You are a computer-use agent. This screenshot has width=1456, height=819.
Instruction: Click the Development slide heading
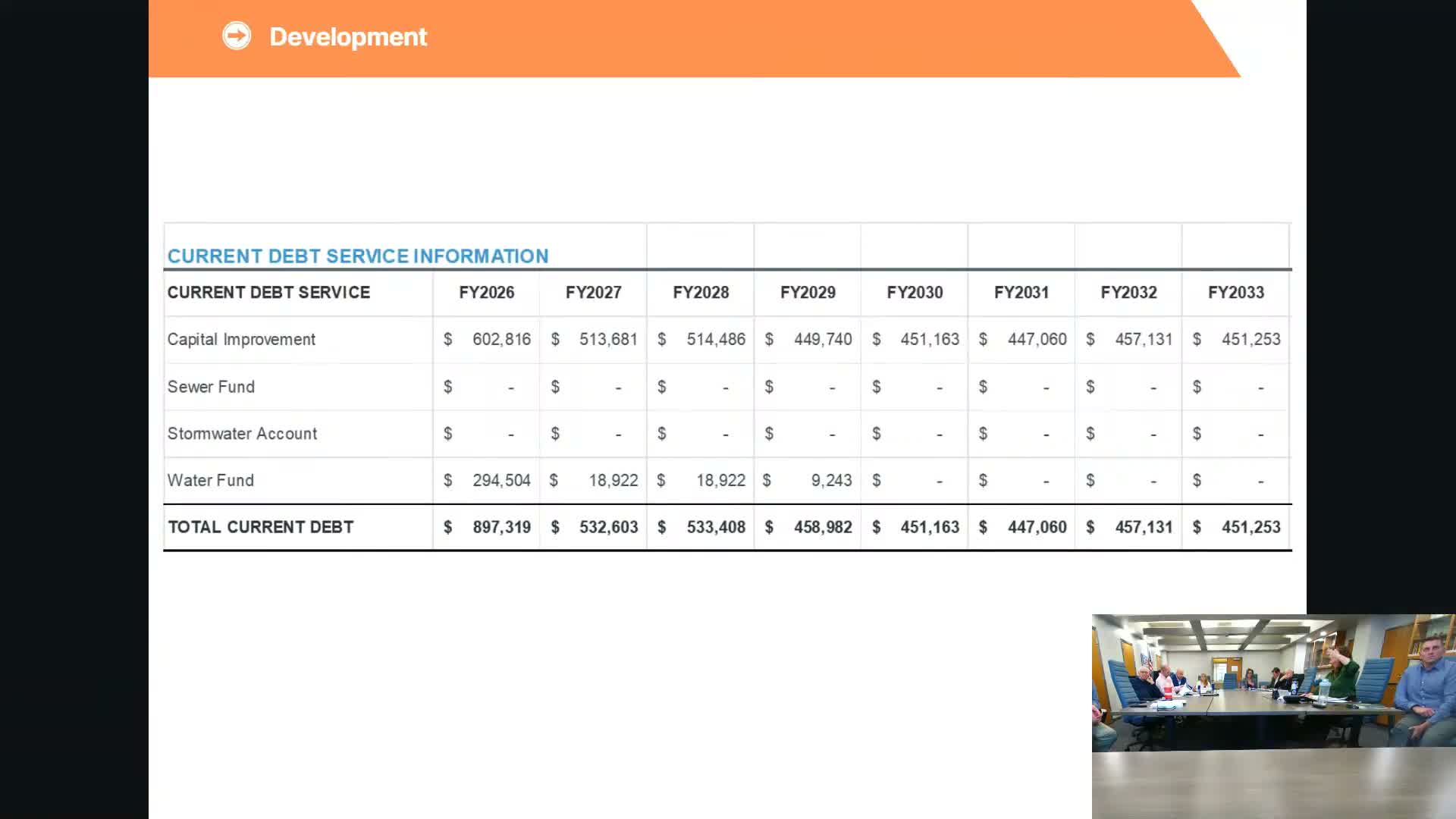click(x=348, y=36)
